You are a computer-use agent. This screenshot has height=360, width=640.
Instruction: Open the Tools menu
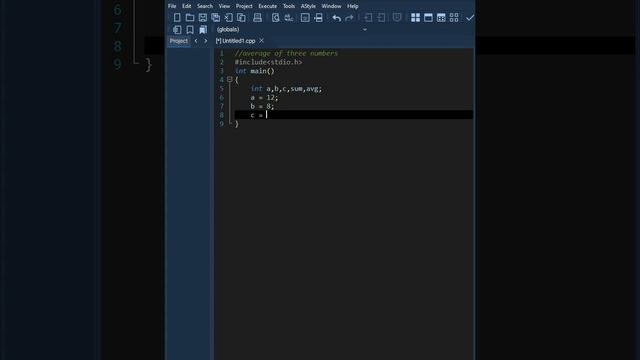(x=289, y=6)
